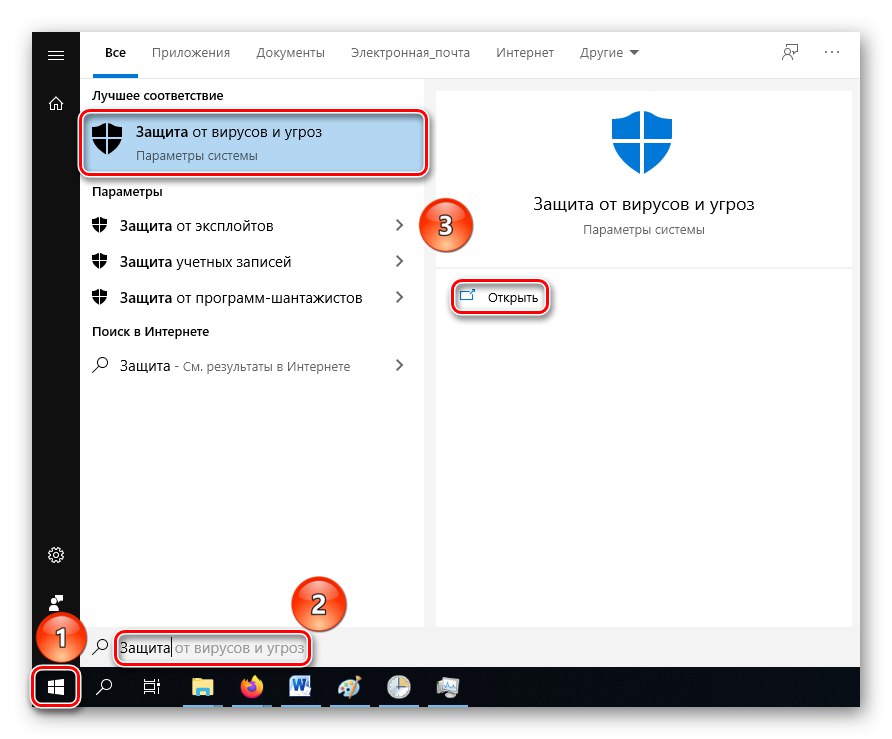This screenshot has width=892, height=739.
Task: Click the feedback person icon at top right
Action: [790, 52]
